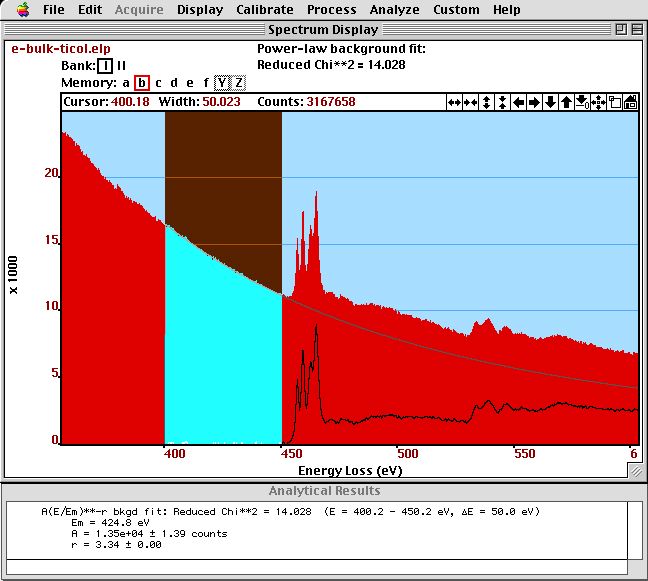Open the Calibrate menu
The height and width of the screenshot is (581, 648).
pyautogui.click(x=265, y=10)
